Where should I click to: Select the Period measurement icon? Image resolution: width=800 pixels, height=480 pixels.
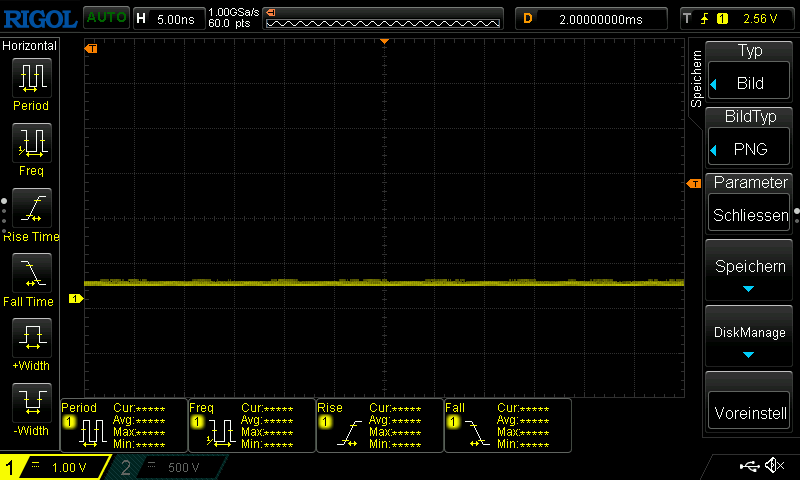31,77
